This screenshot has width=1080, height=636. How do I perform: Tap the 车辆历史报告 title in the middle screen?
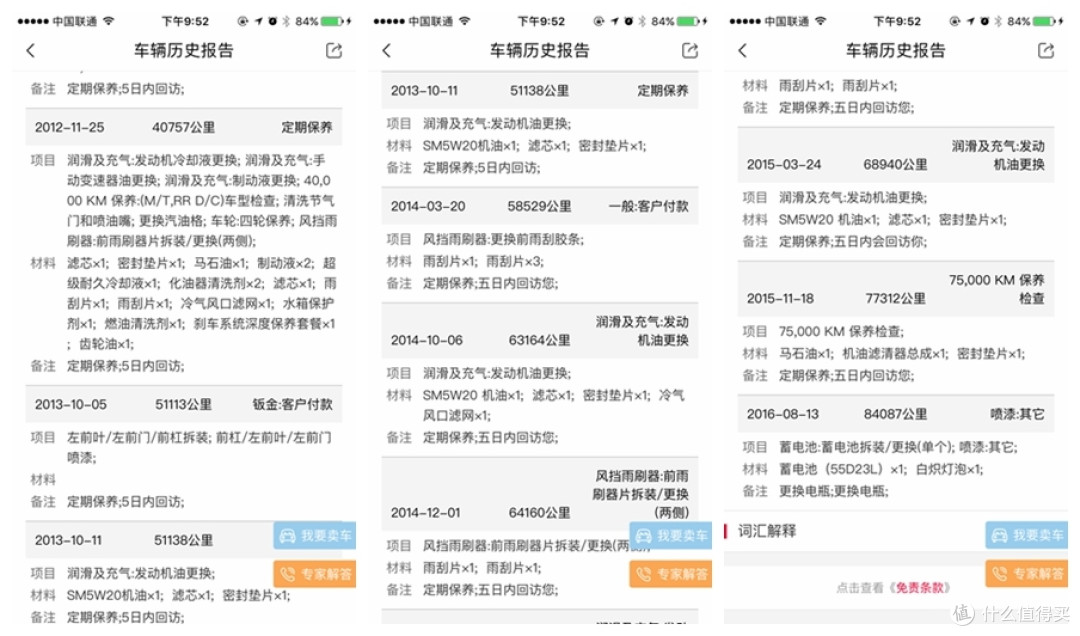click(539, 50)
